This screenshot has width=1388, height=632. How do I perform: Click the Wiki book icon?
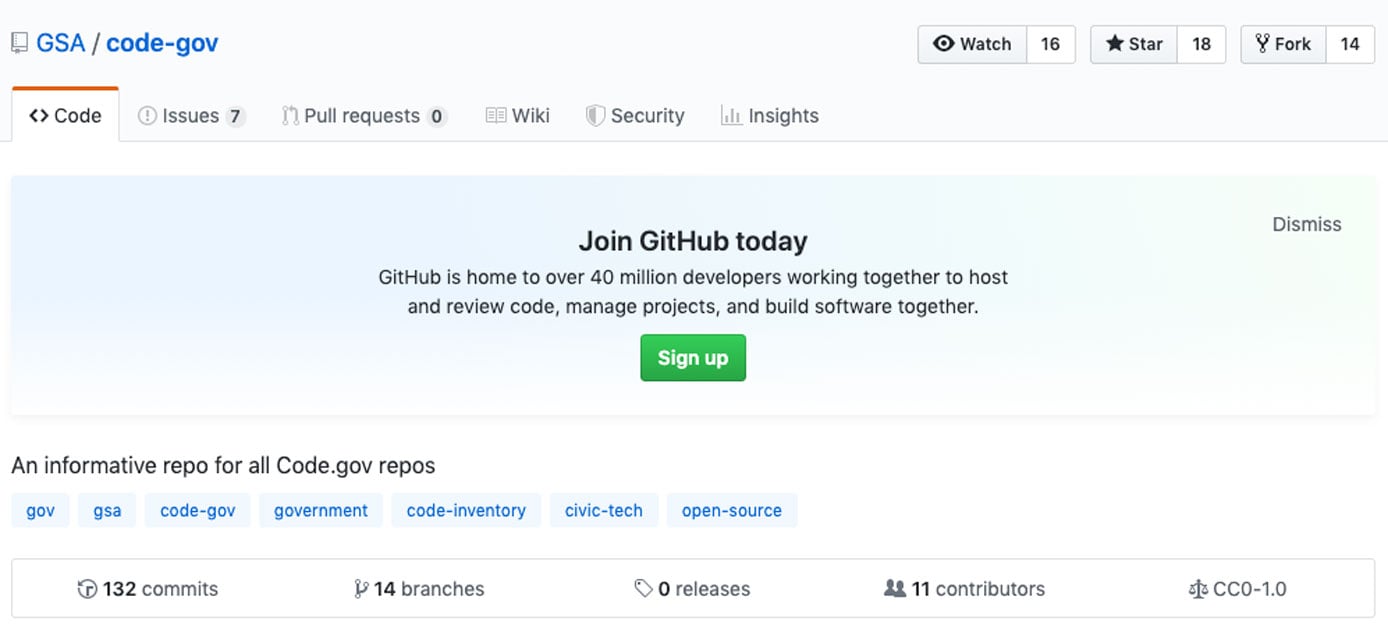point(496,116)
